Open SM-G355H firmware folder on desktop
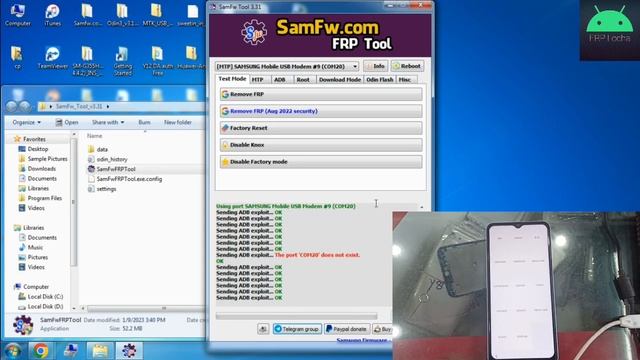The width and height of the screenshot is (640, 360). pos(87,61)
